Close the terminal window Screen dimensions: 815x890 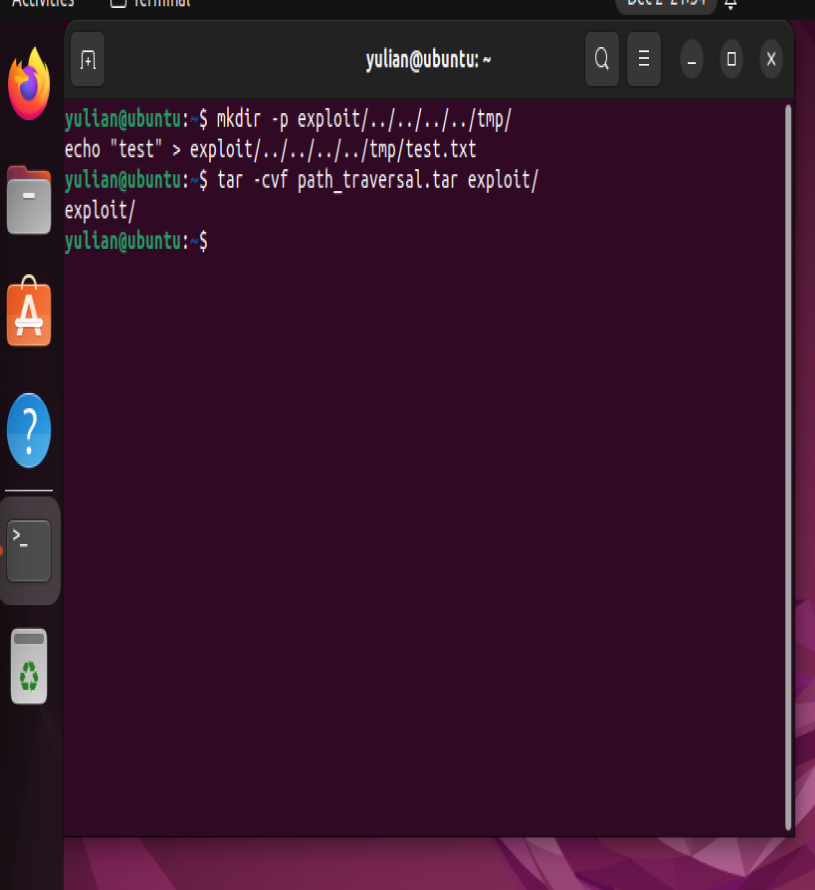771,60
